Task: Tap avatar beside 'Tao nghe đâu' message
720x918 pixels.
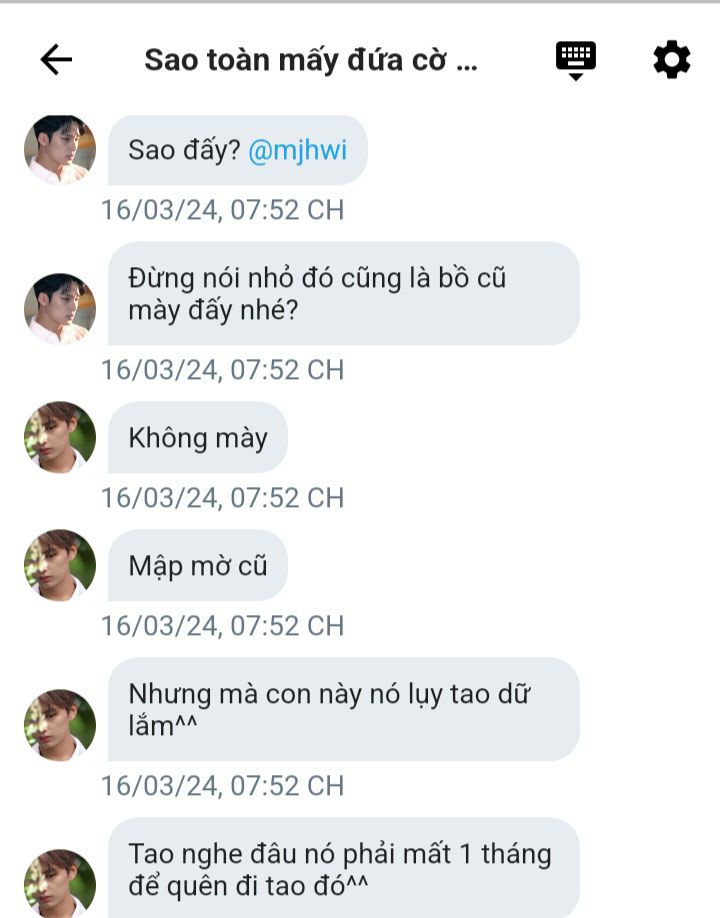Action: [60, 884]
